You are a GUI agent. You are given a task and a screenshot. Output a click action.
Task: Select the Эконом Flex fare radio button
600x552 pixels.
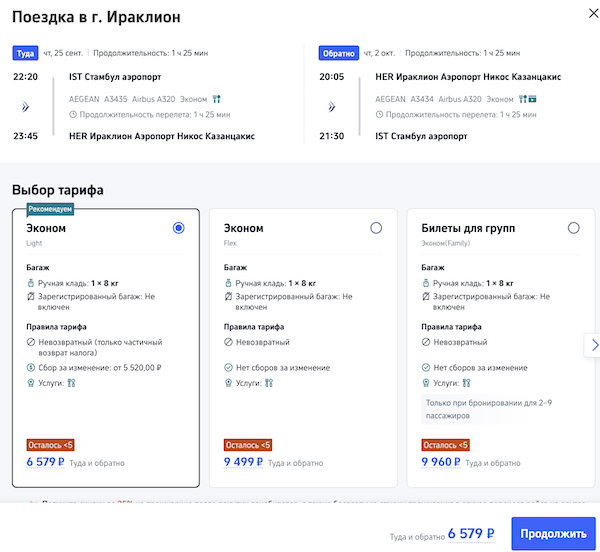(376, 228)
